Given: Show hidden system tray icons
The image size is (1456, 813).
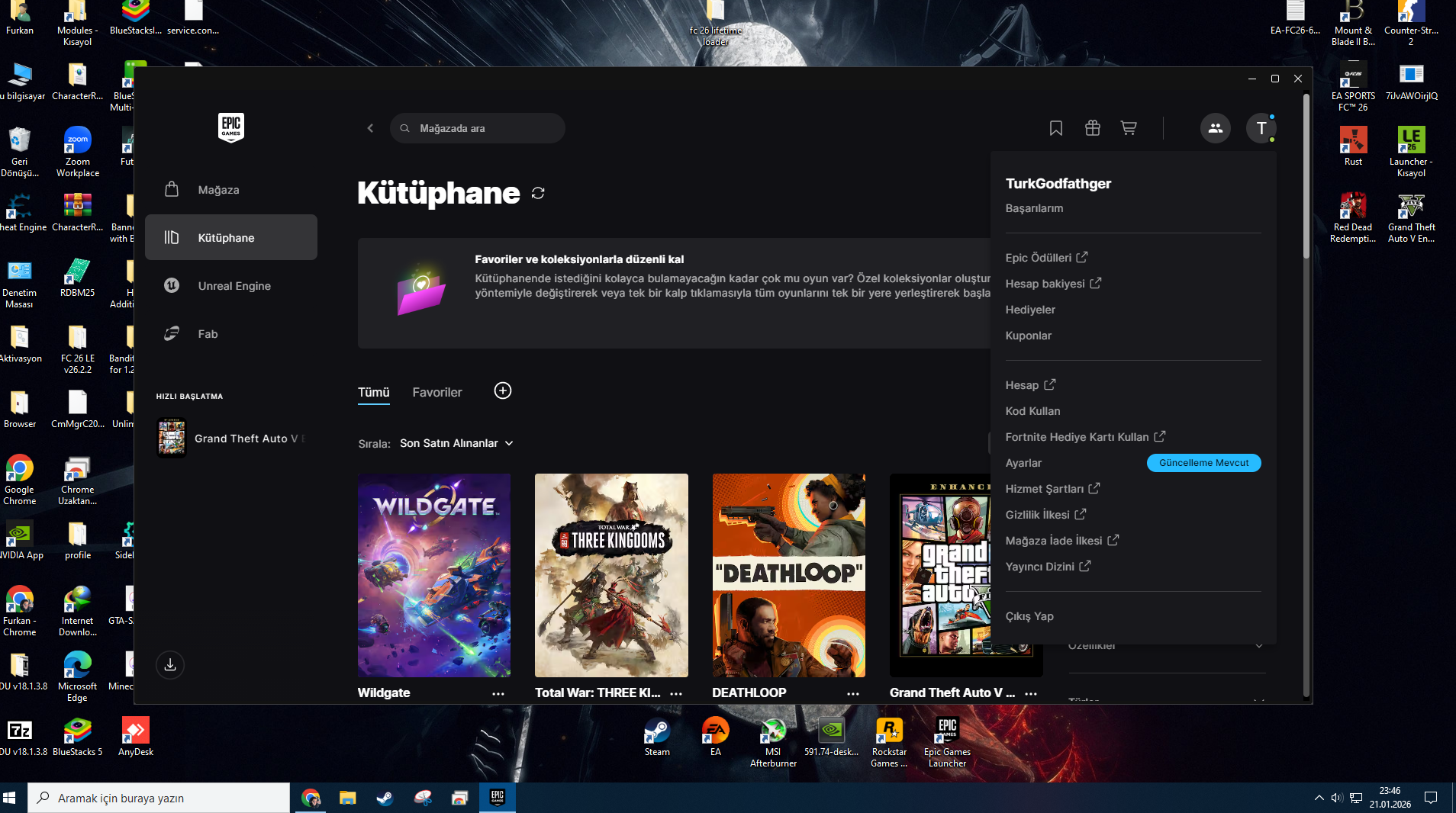Looking at the screenshot, I should pos(1319,798).
